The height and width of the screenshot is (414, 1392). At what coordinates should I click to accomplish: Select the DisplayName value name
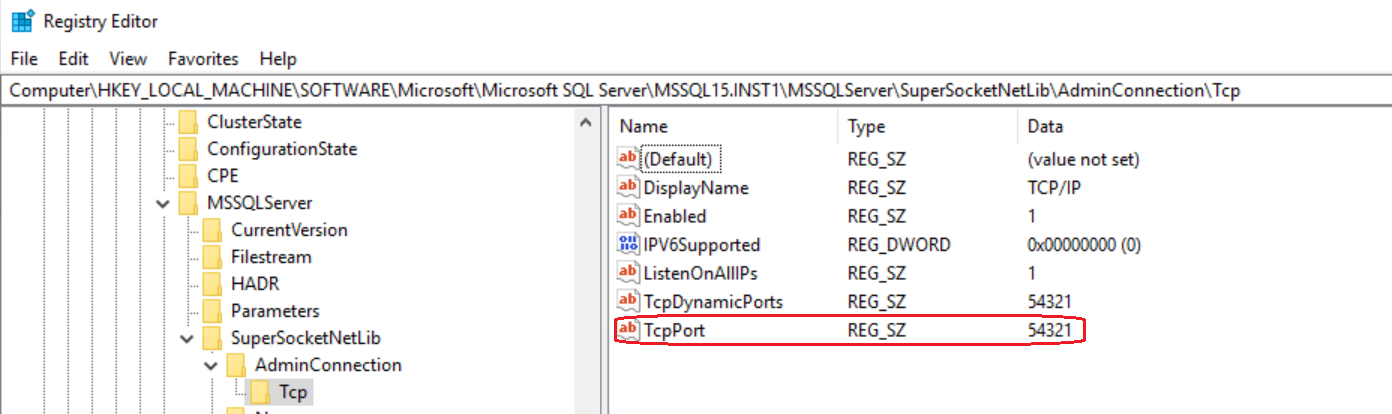click(696, 187)
